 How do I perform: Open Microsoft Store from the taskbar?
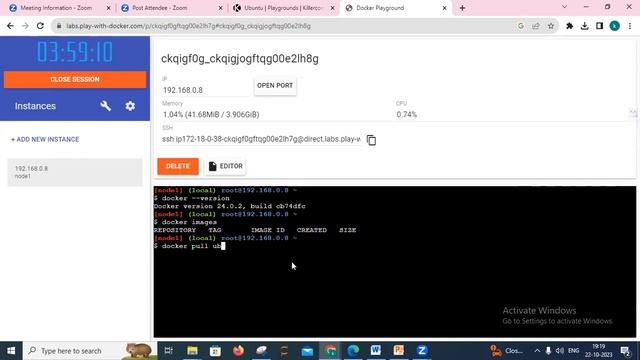click(215, 351)
